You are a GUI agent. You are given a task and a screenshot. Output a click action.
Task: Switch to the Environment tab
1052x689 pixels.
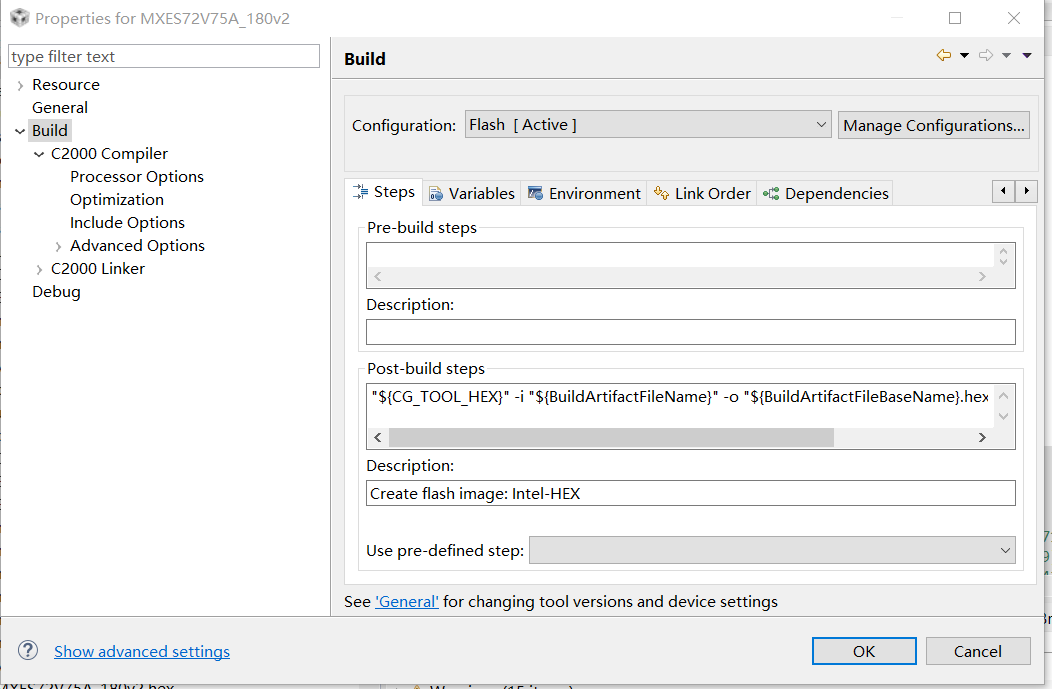pos(584,193)
